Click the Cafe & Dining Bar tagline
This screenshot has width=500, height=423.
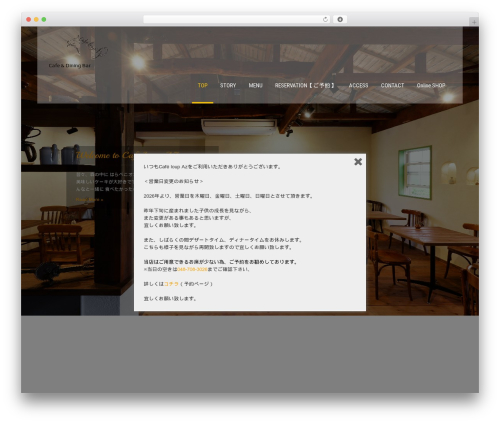[70, 66]
